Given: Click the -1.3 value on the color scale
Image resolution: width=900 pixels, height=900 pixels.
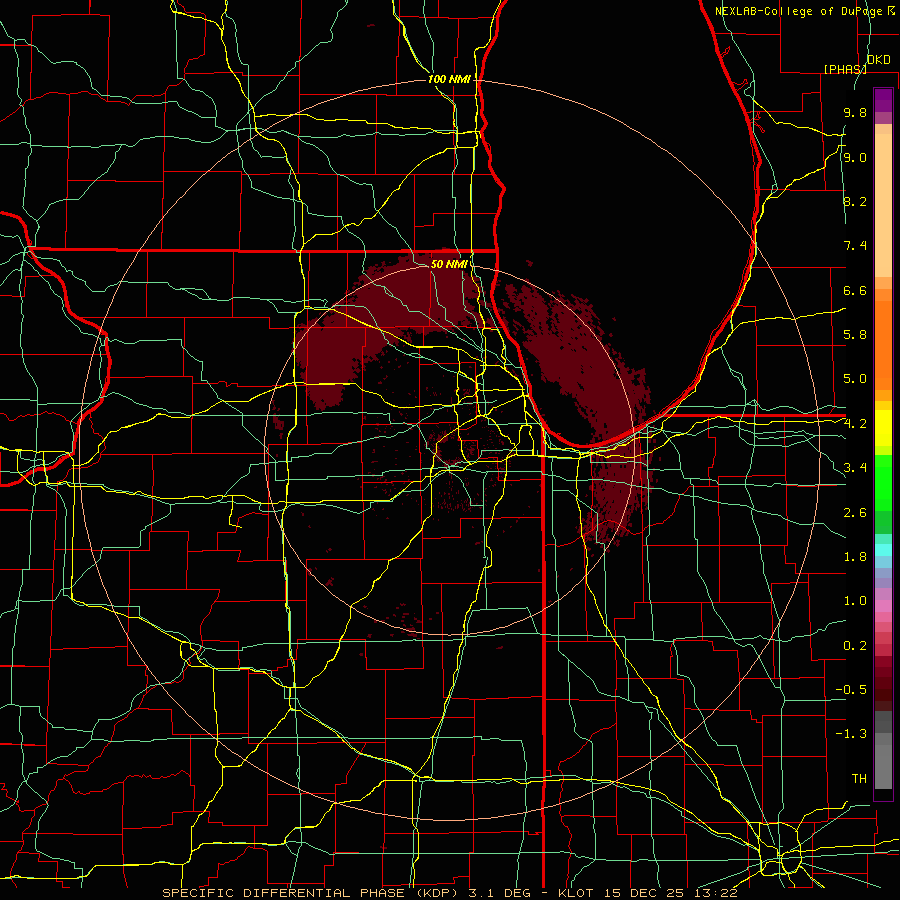Looking at the screenshot, I should pos(851,734).
